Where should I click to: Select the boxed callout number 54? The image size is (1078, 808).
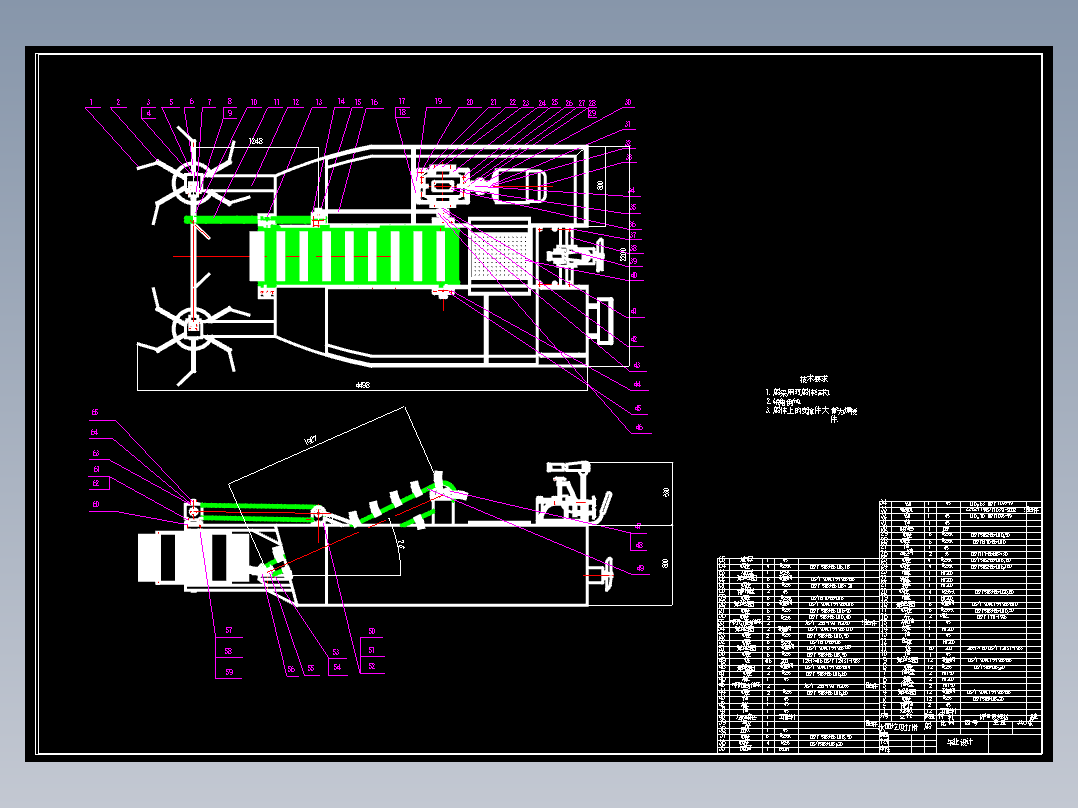point(337,667)
